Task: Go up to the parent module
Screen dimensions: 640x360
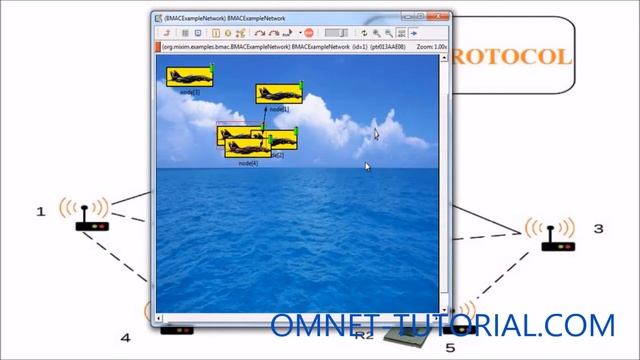Action: click(x=167, y=33)
